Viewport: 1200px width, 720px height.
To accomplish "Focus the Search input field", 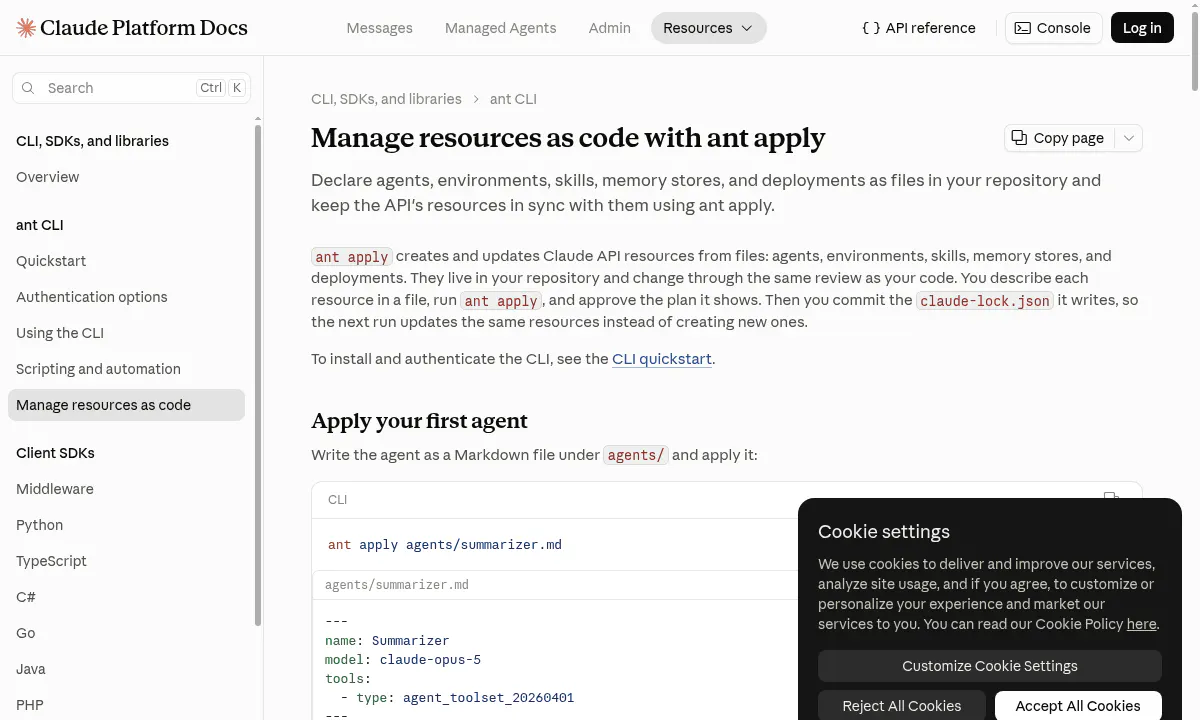I will (x=131, y=88).
